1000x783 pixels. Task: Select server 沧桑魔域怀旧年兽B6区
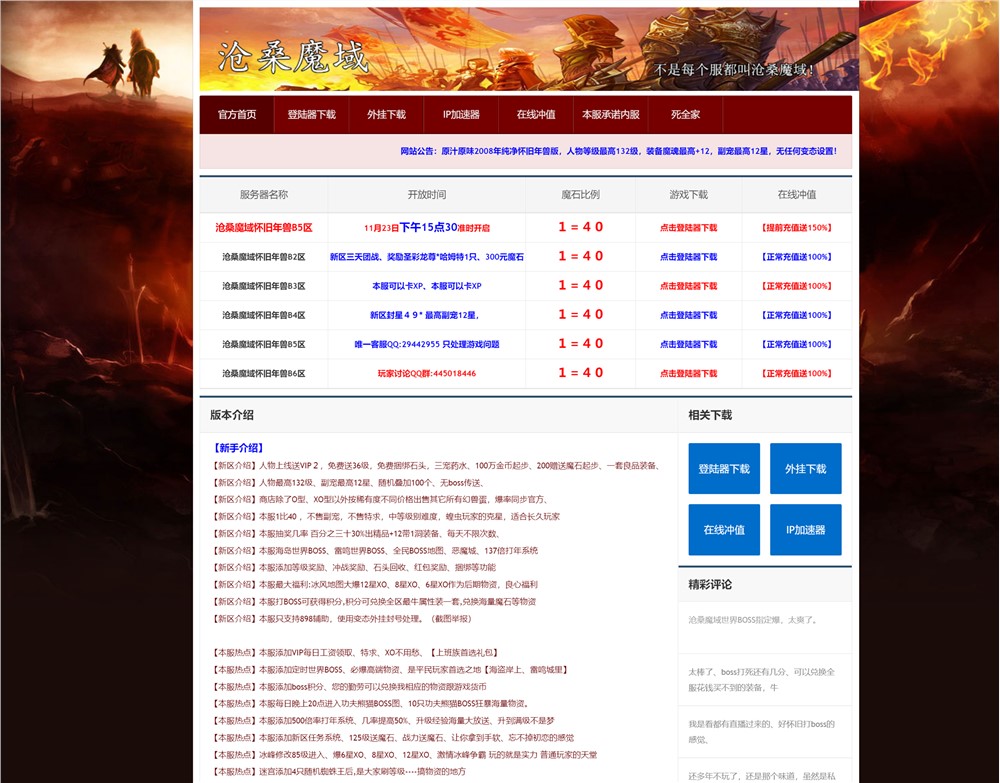[x=263, y=373]
